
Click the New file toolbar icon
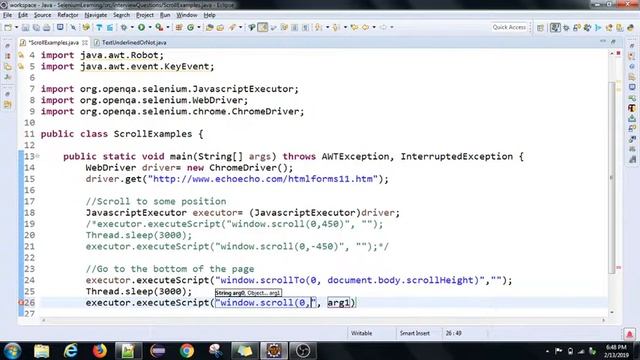[x=8, y=27]
